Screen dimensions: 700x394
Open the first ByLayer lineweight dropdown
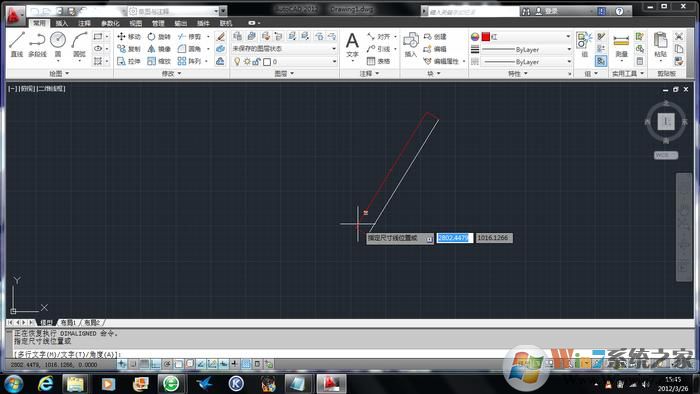click(x=526, y=49)
